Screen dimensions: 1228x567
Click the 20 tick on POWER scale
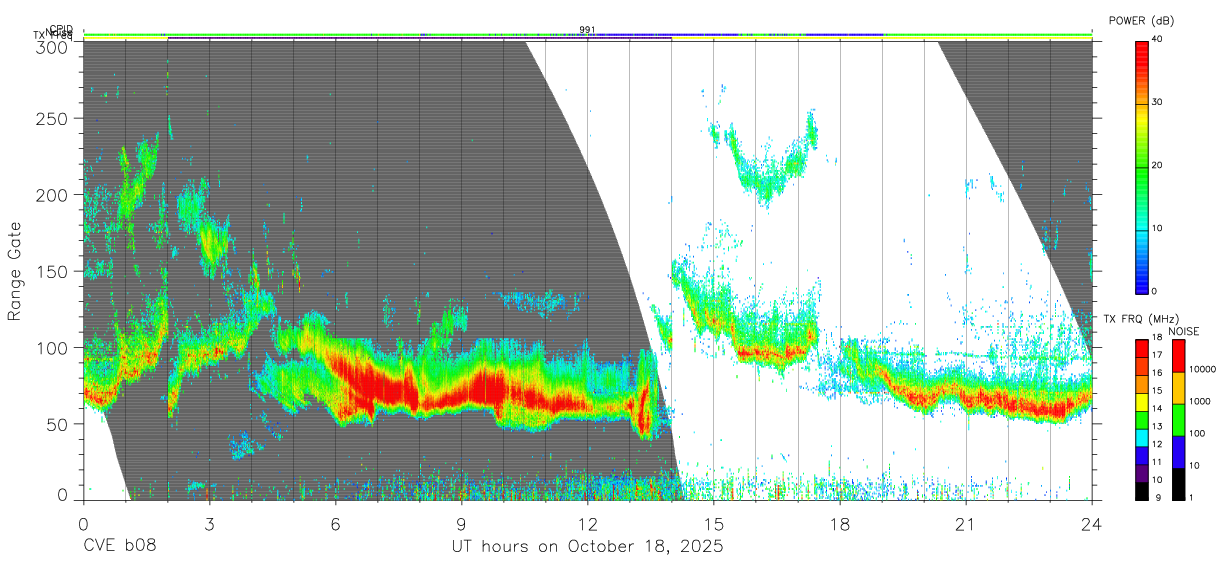click(x=1157, y=166)
